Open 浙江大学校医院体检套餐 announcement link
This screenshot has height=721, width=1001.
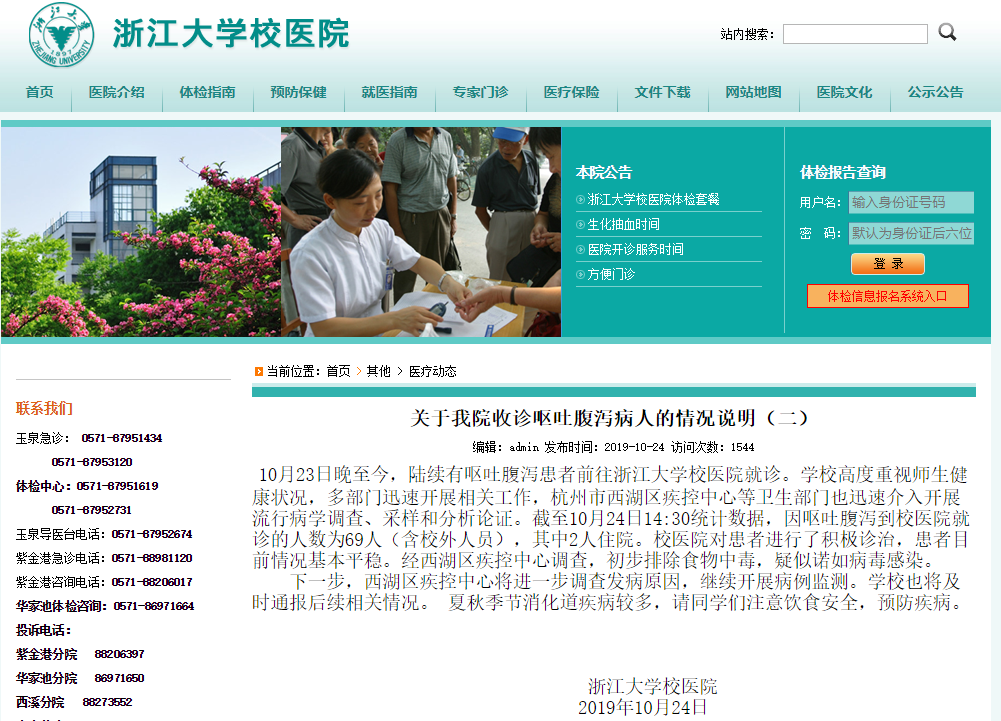(x=653, y=200)
